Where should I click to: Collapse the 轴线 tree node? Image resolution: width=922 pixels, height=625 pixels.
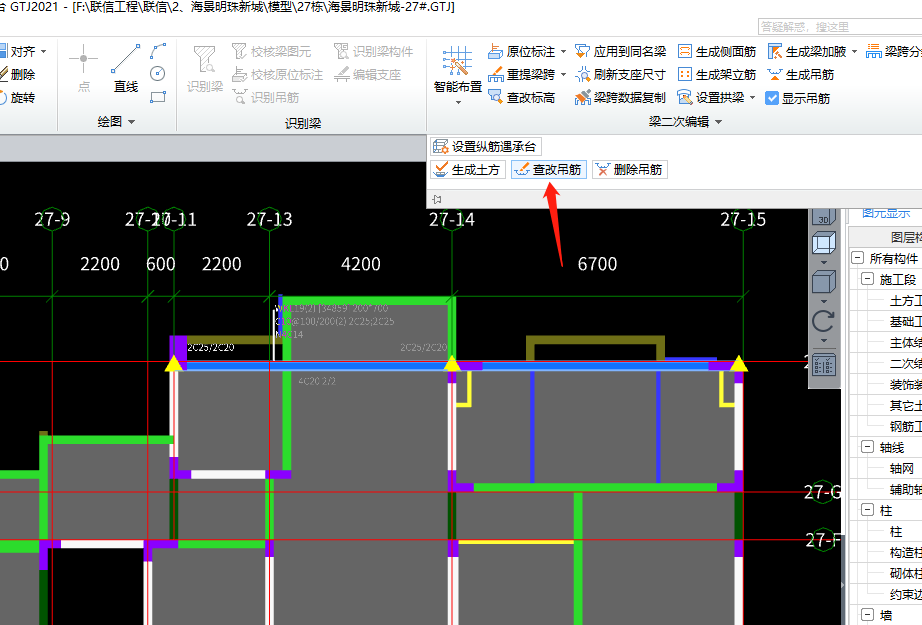867,447
